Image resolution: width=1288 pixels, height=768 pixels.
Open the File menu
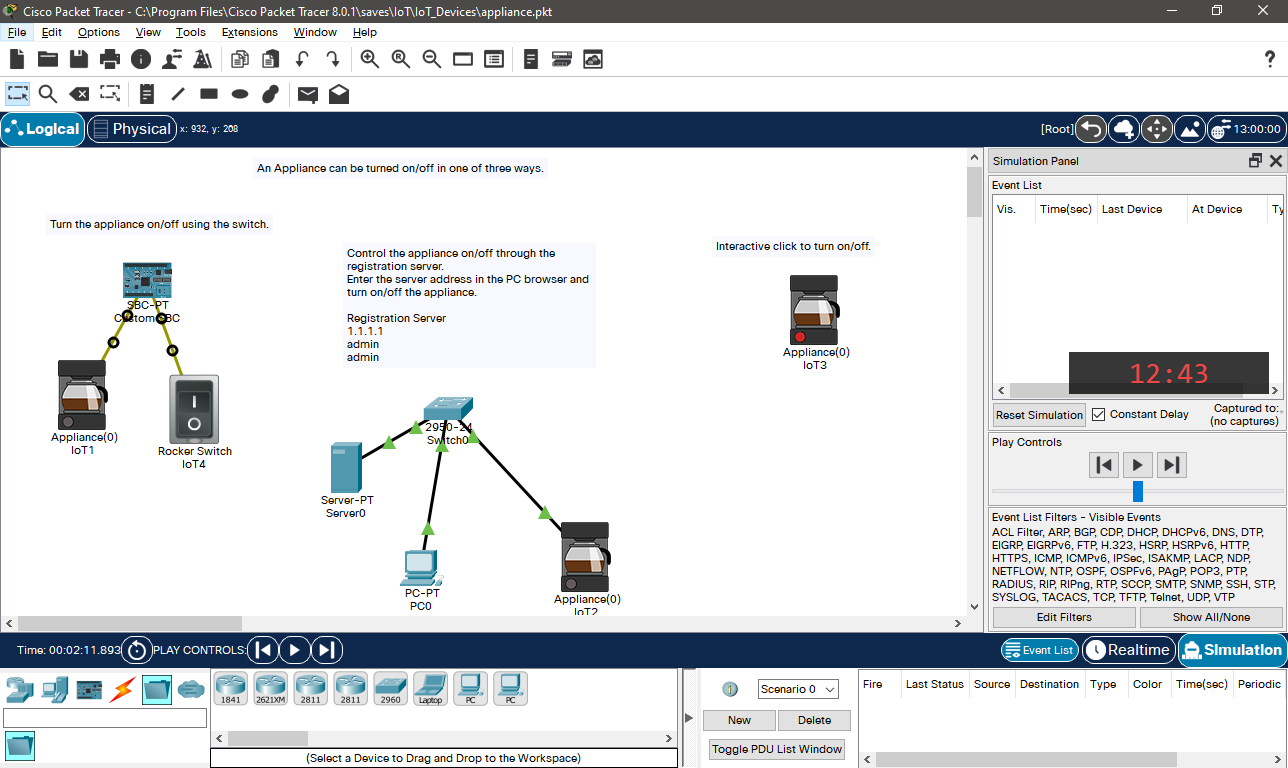pyautogui.click(x=17, y=32)
